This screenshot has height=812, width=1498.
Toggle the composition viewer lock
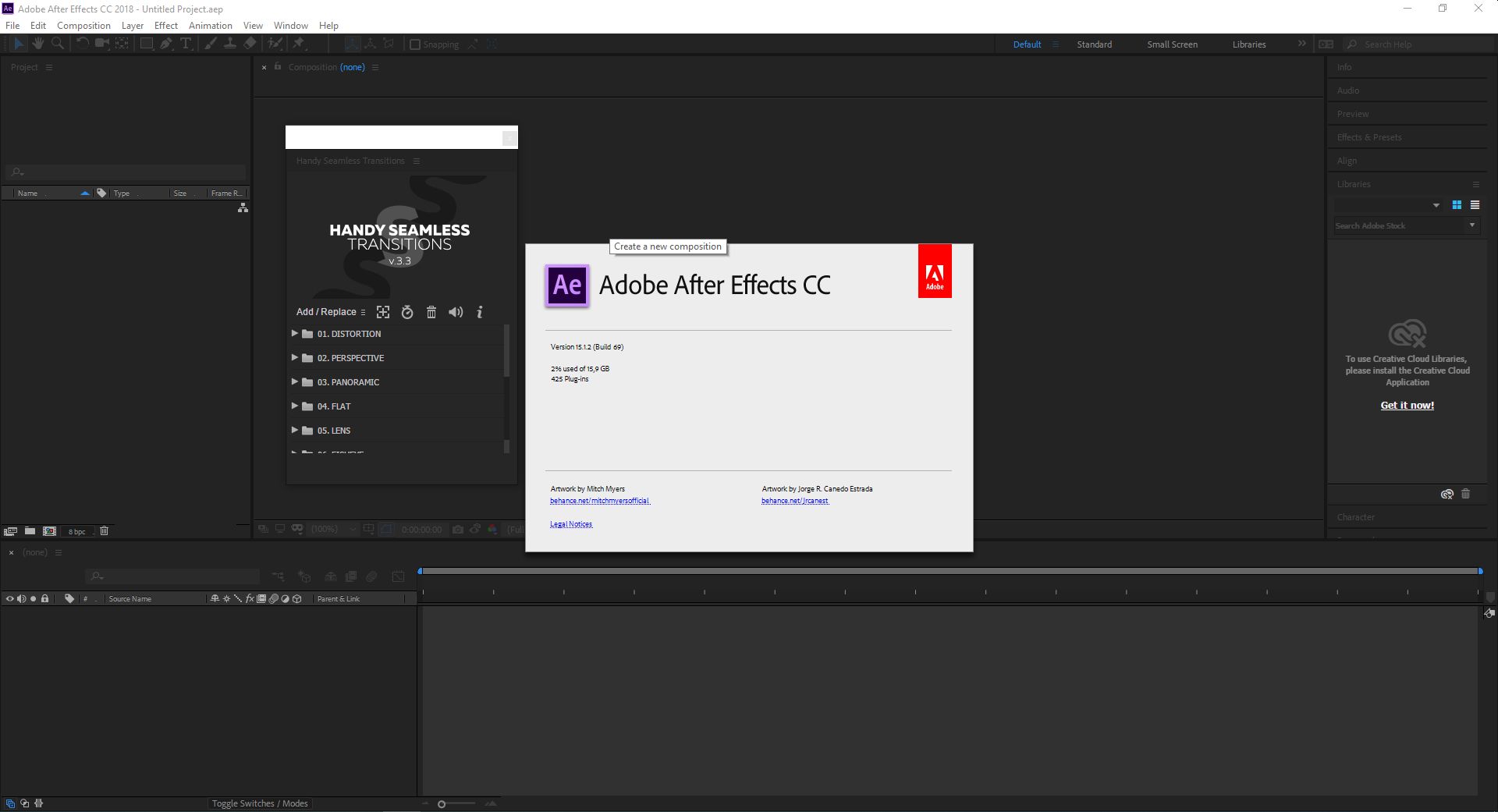click(277, 67)
